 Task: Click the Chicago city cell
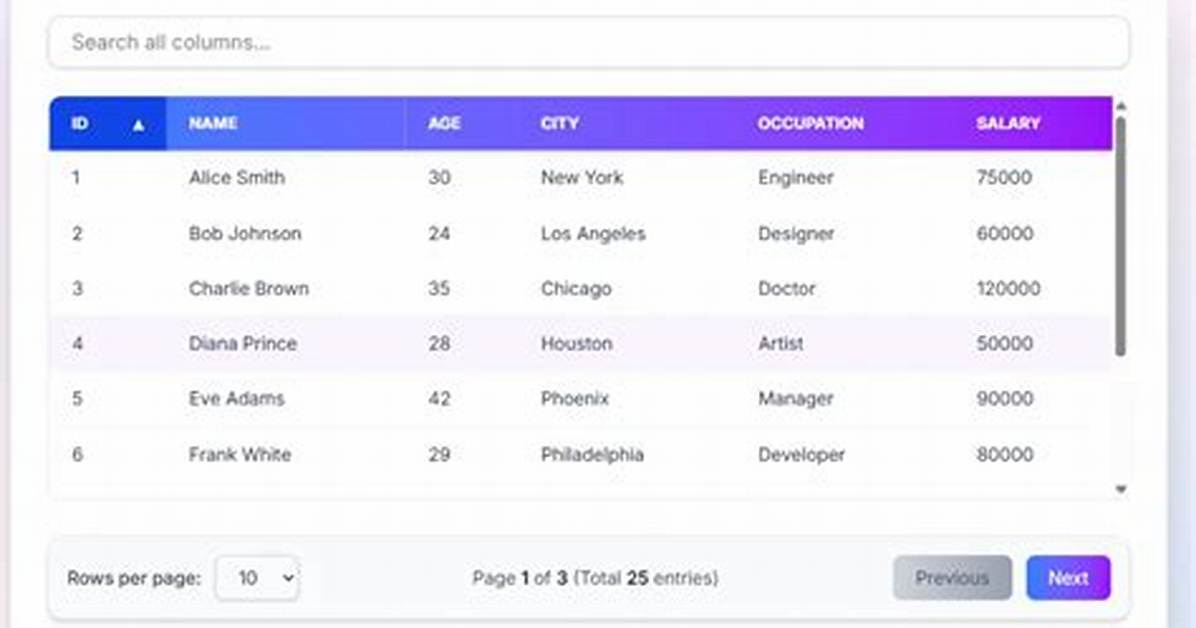(576, 288)
